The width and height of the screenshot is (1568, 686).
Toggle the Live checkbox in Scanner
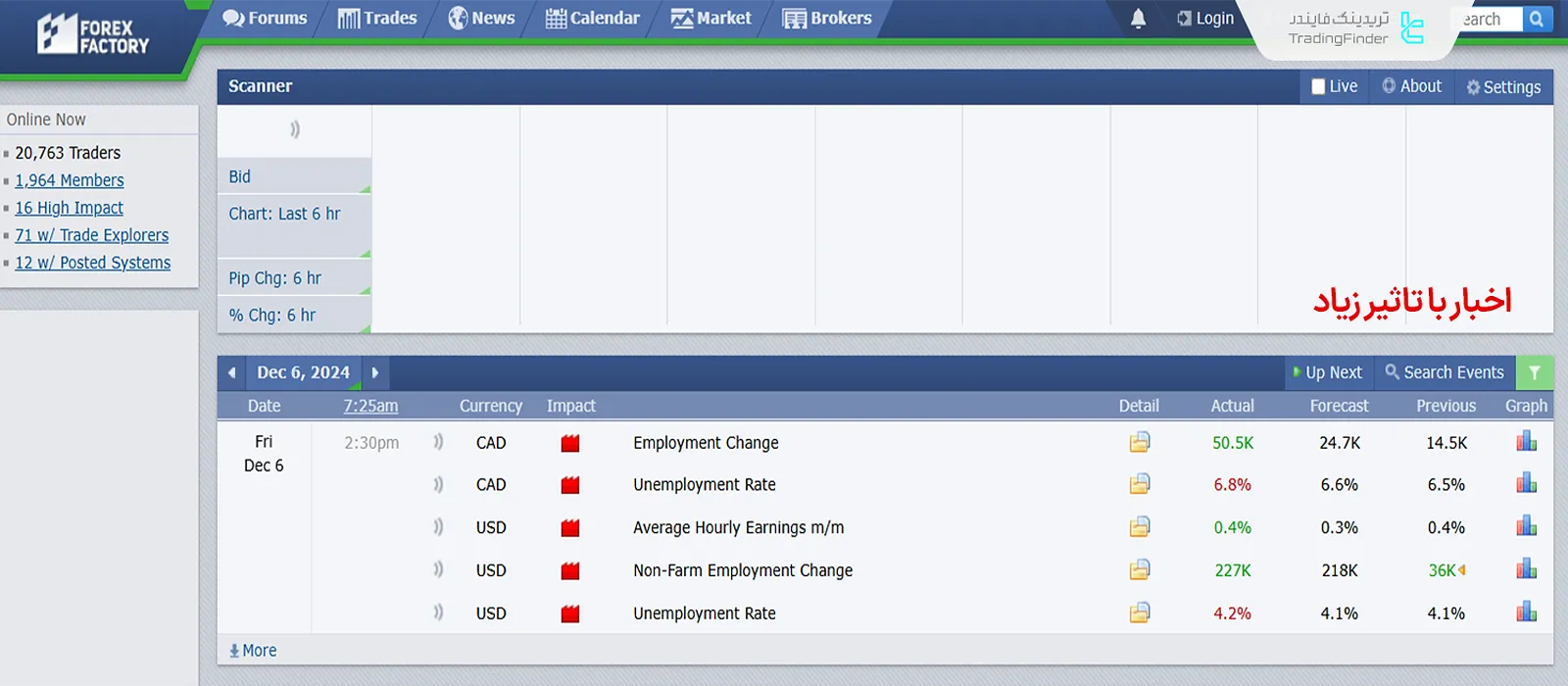click(1318, 86)
